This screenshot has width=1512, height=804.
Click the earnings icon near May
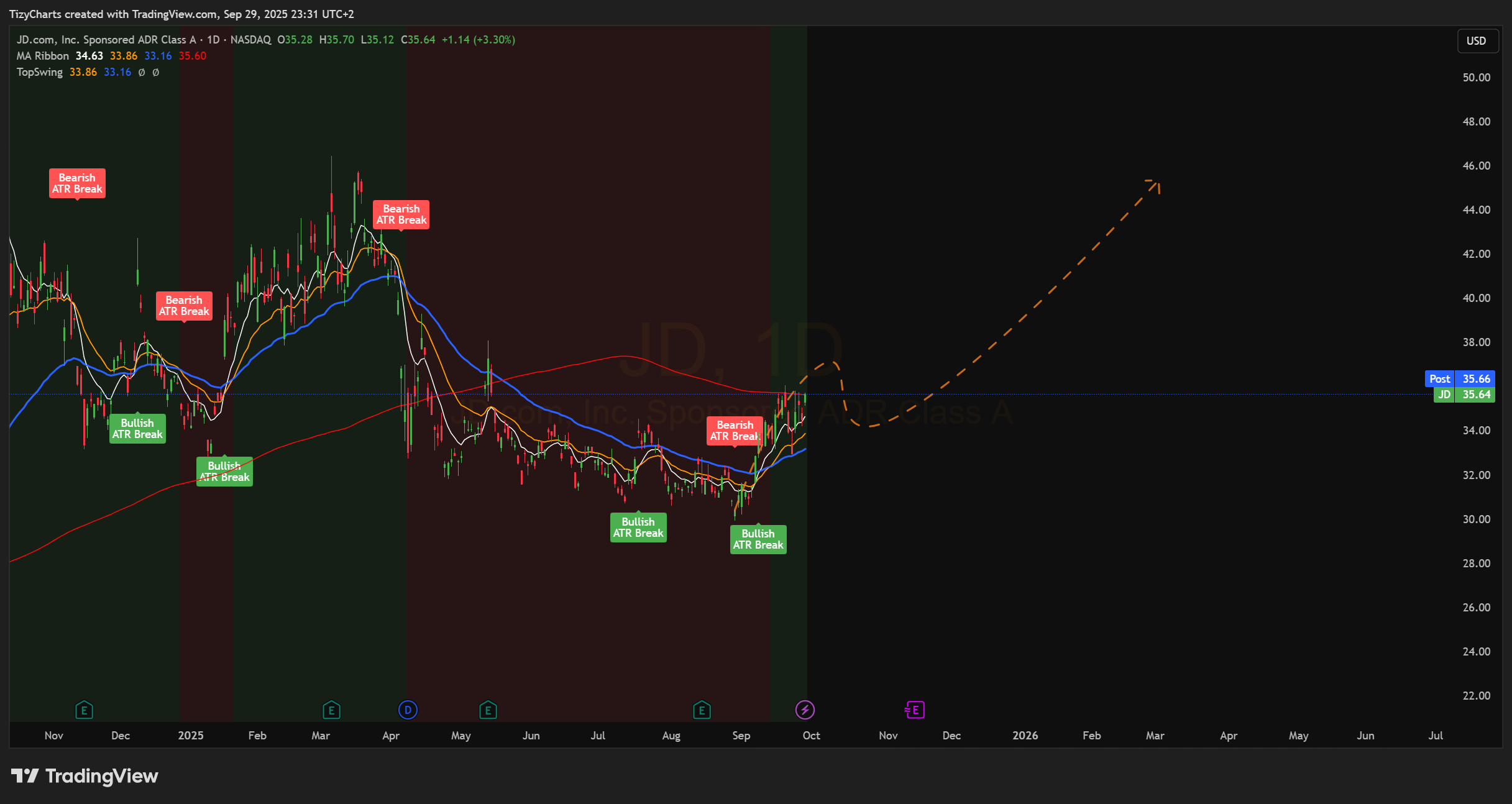(x=488, y=710)
